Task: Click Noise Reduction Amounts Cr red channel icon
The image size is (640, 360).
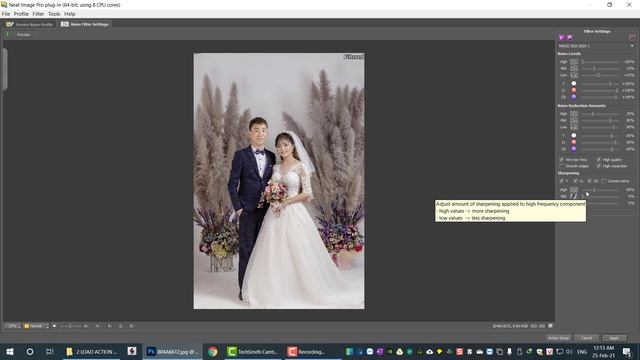Action: coord(573,142)
